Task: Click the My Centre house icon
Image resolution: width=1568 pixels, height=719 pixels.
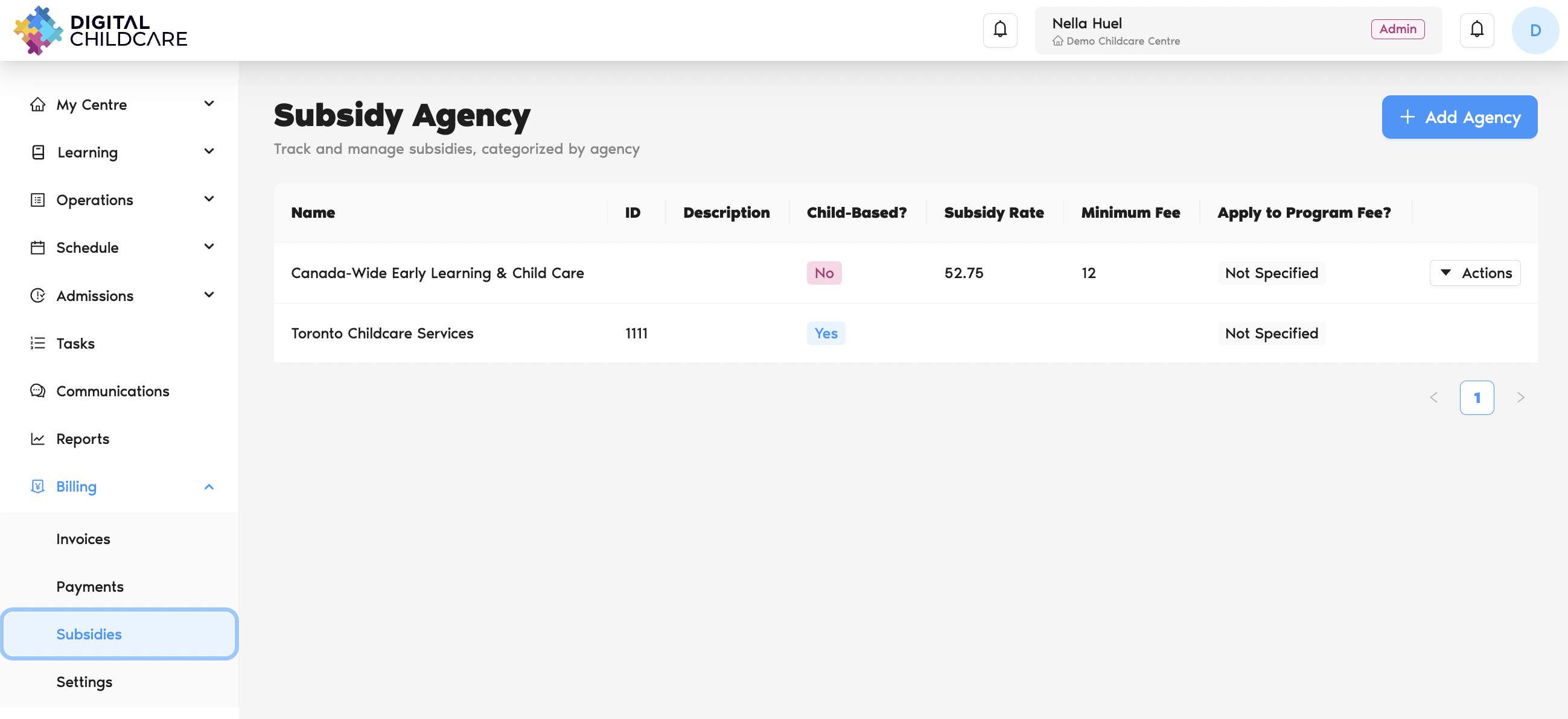Action: pyautogui.click(x=38, y=104)
